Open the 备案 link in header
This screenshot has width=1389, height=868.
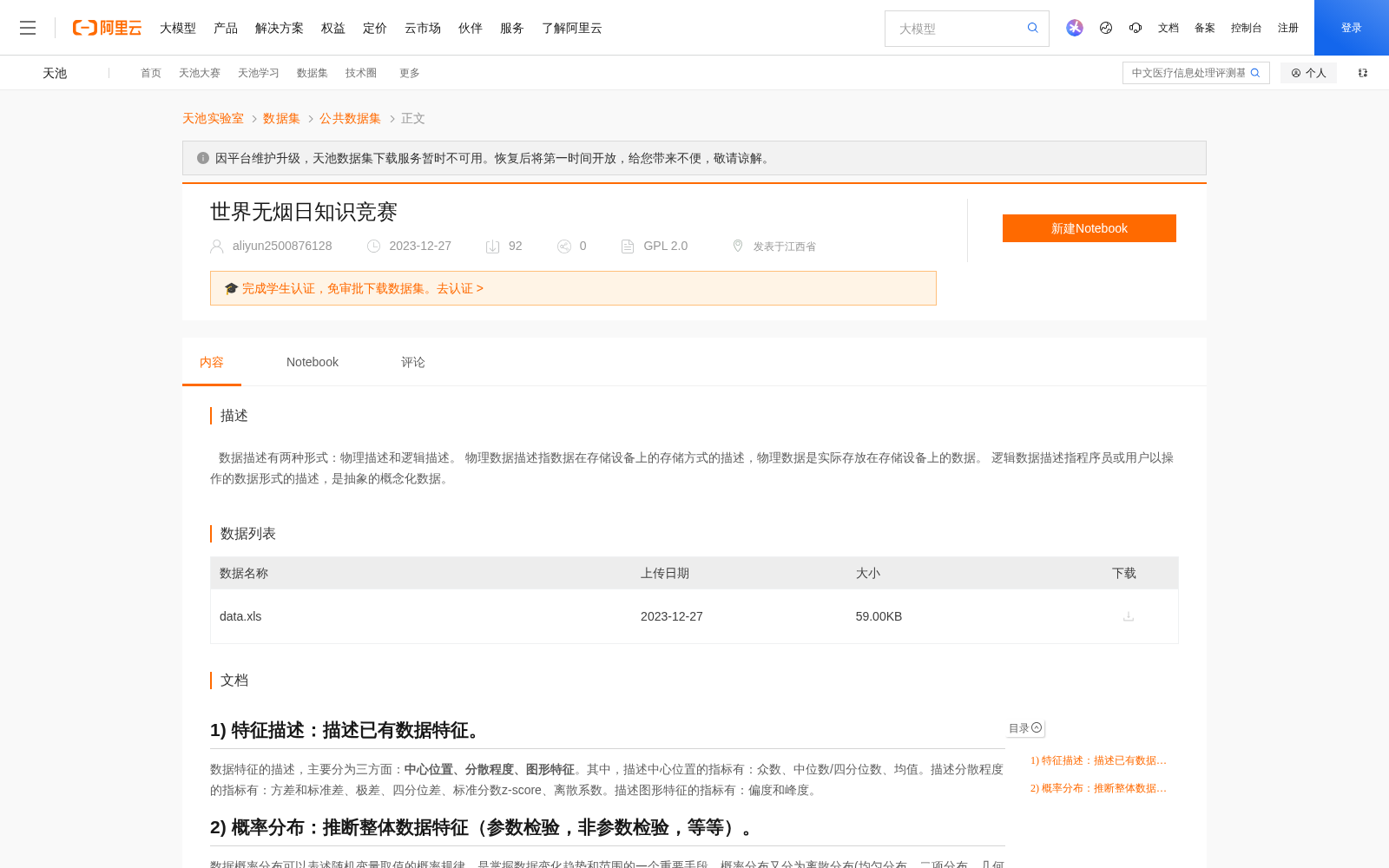click(1205, 28)
